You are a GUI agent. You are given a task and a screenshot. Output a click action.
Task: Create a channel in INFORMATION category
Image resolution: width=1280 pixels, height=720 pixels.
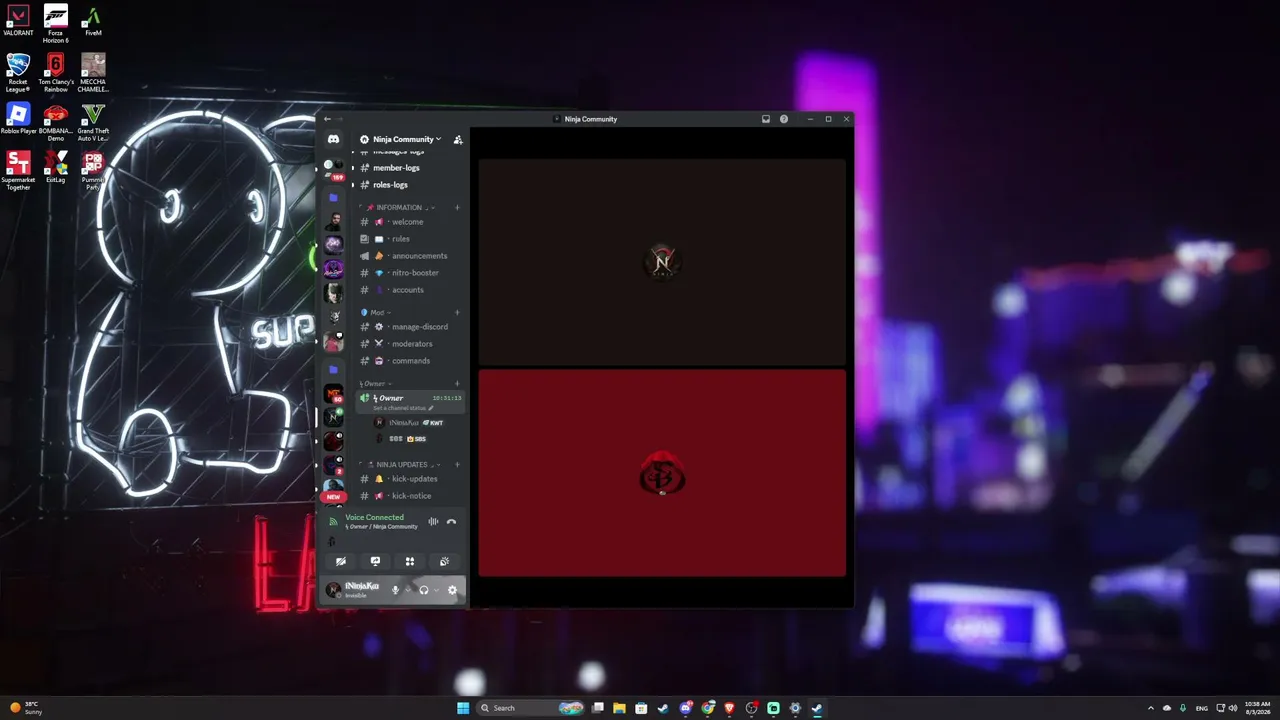pyautogui.click(x=457, y=207)
